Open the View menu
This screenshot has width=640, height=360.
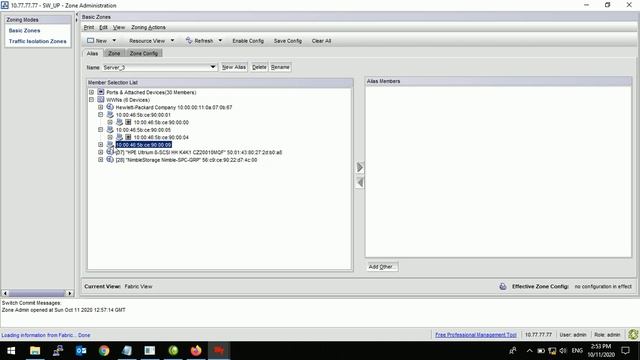click(119, 27)
